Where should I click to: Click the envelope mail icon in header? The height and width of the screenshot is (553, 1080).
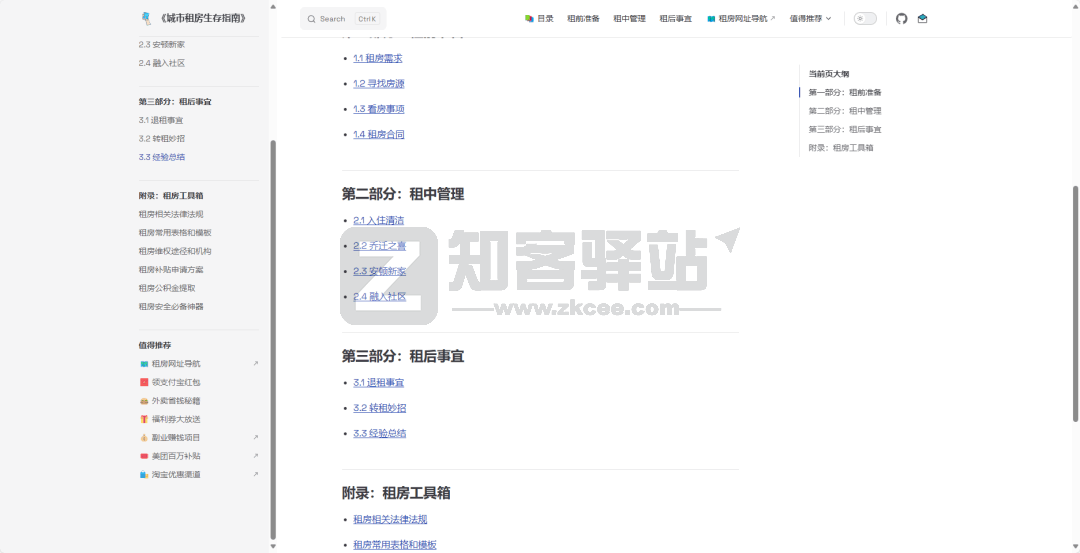click(x=922, y=19)
